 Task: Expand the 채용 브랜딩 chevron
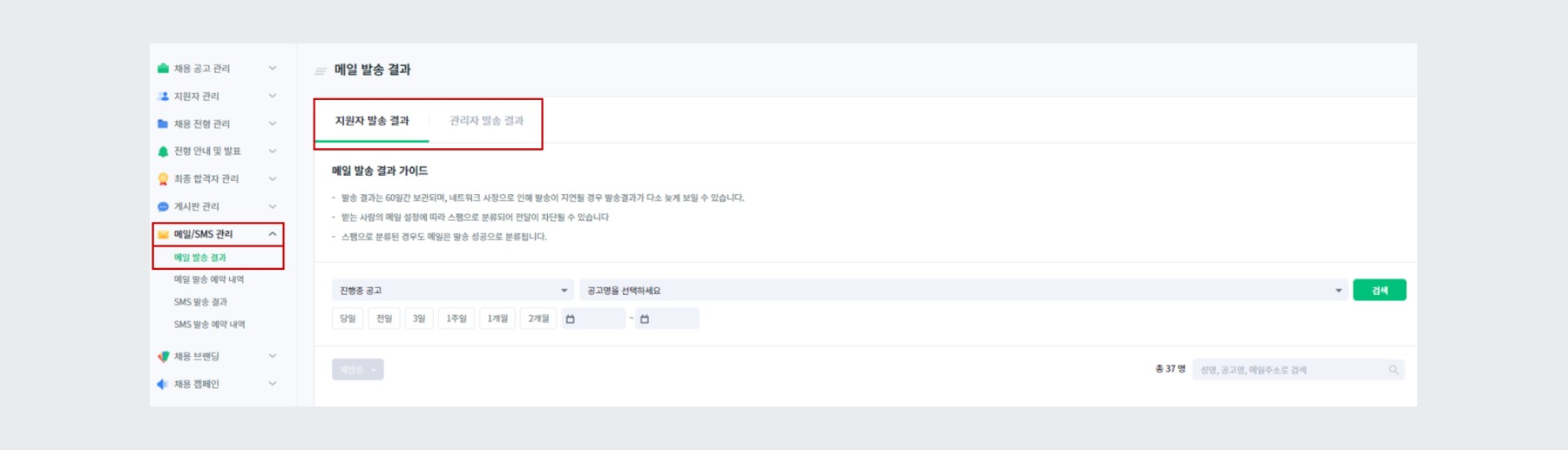click(273, 356)
